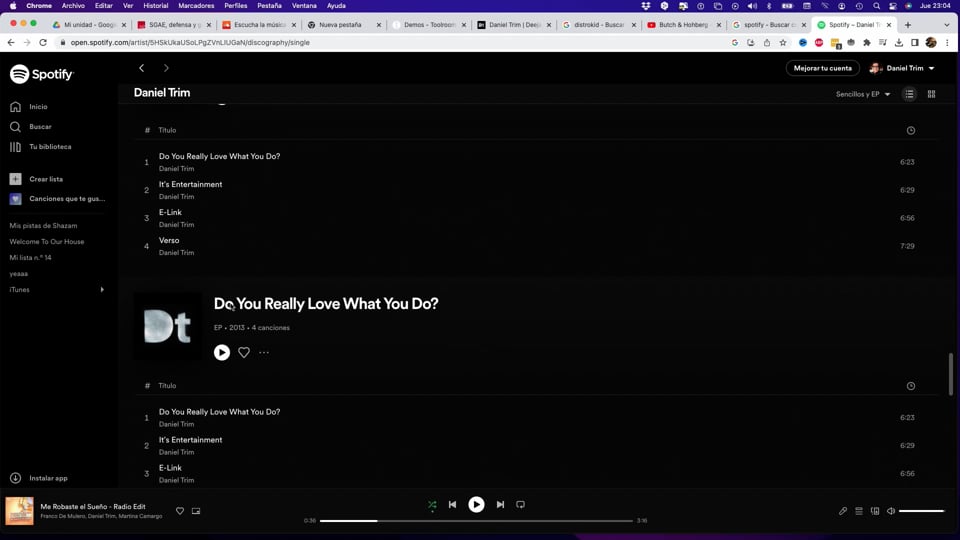Open the Archivo menu in menu bar
The width and height of the screenshot is (960, 540).
pyautogui.click(x=73, y=6)
